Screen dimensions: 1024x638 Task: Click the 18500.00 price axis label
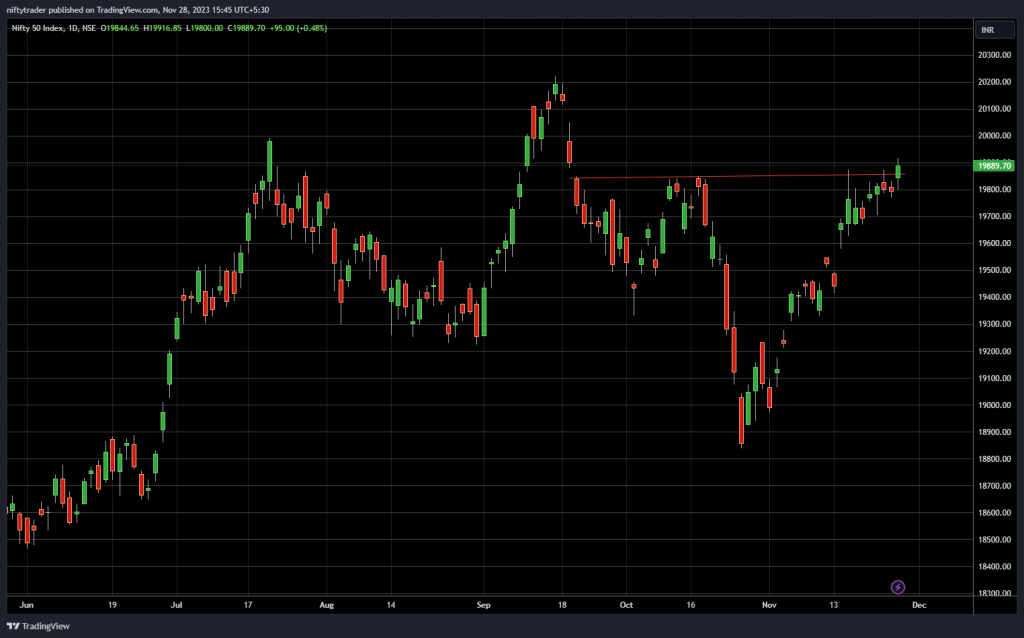994,539
